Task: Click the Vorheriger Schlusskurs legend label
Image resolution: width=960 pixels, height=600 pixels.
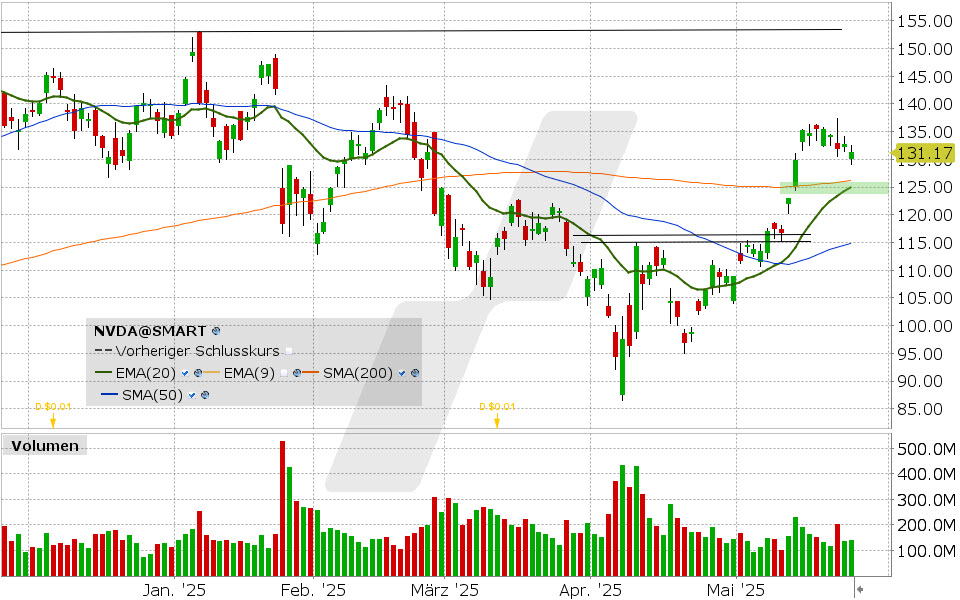Action: pos(197,351)
